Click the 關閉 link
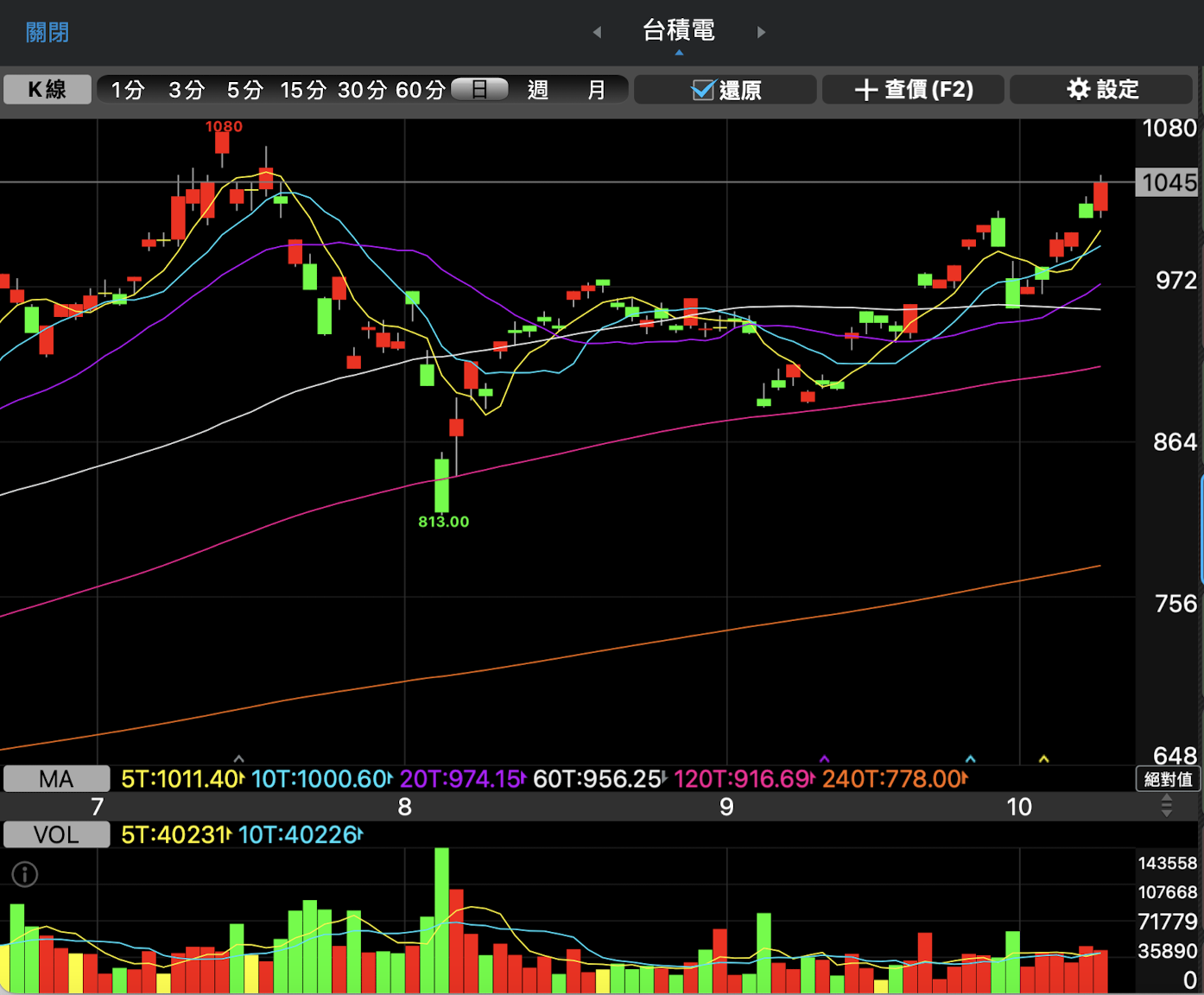The image size is (1204, 995). (48, 33)
